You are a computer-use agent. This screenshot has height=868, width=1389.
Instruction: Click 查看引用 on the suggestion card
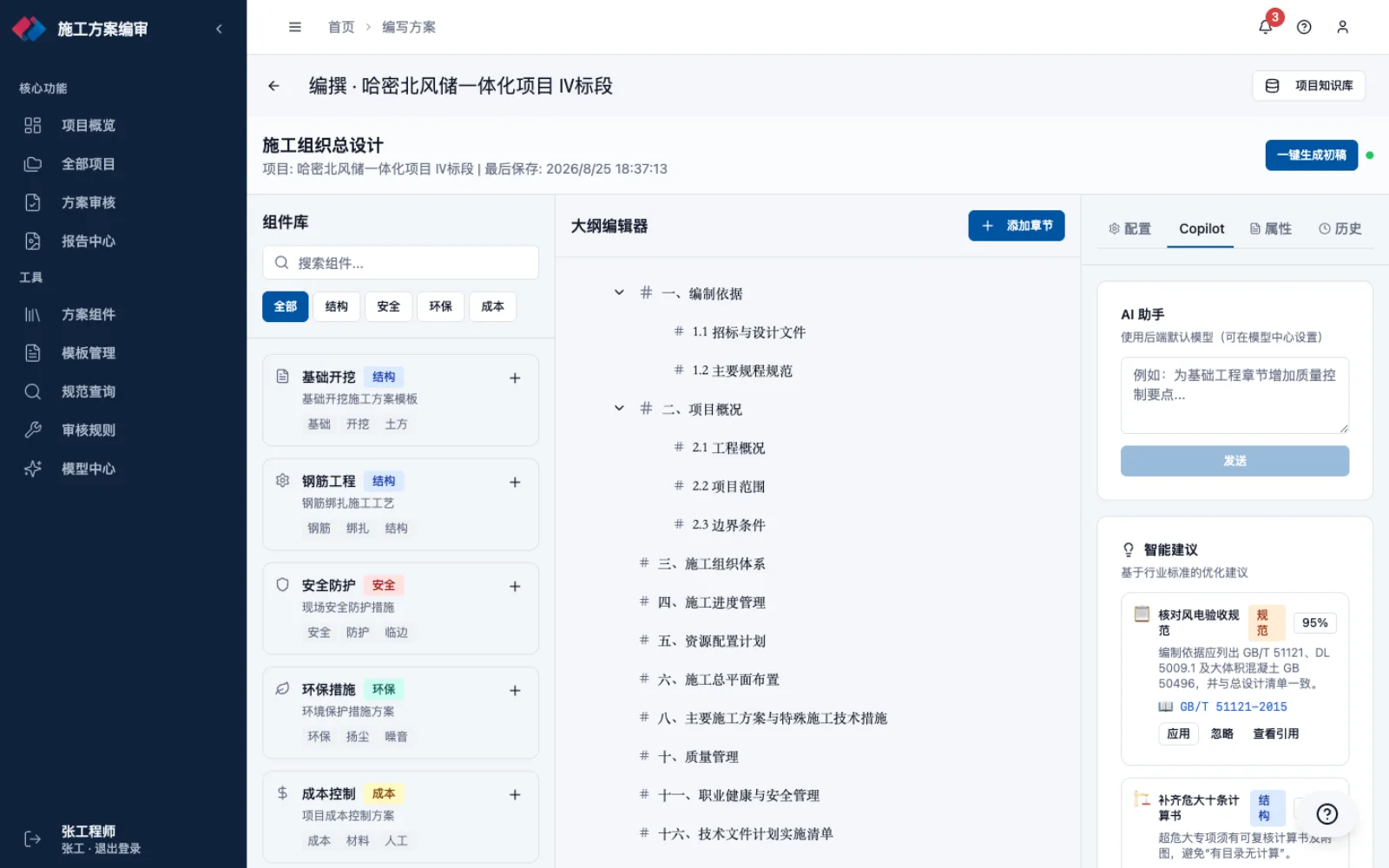pos(1275,733)
